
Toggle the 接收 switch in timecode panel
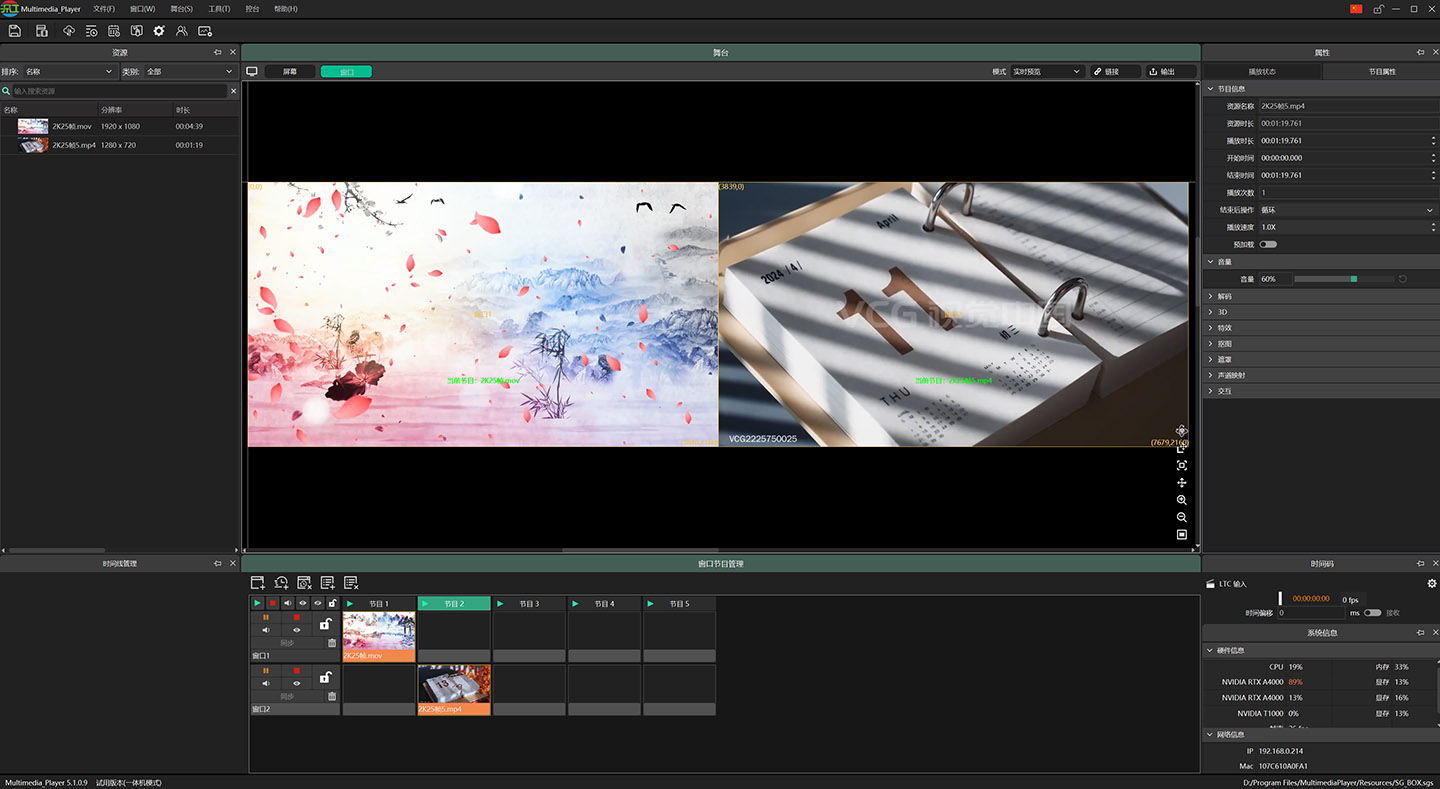(1372, 613)
